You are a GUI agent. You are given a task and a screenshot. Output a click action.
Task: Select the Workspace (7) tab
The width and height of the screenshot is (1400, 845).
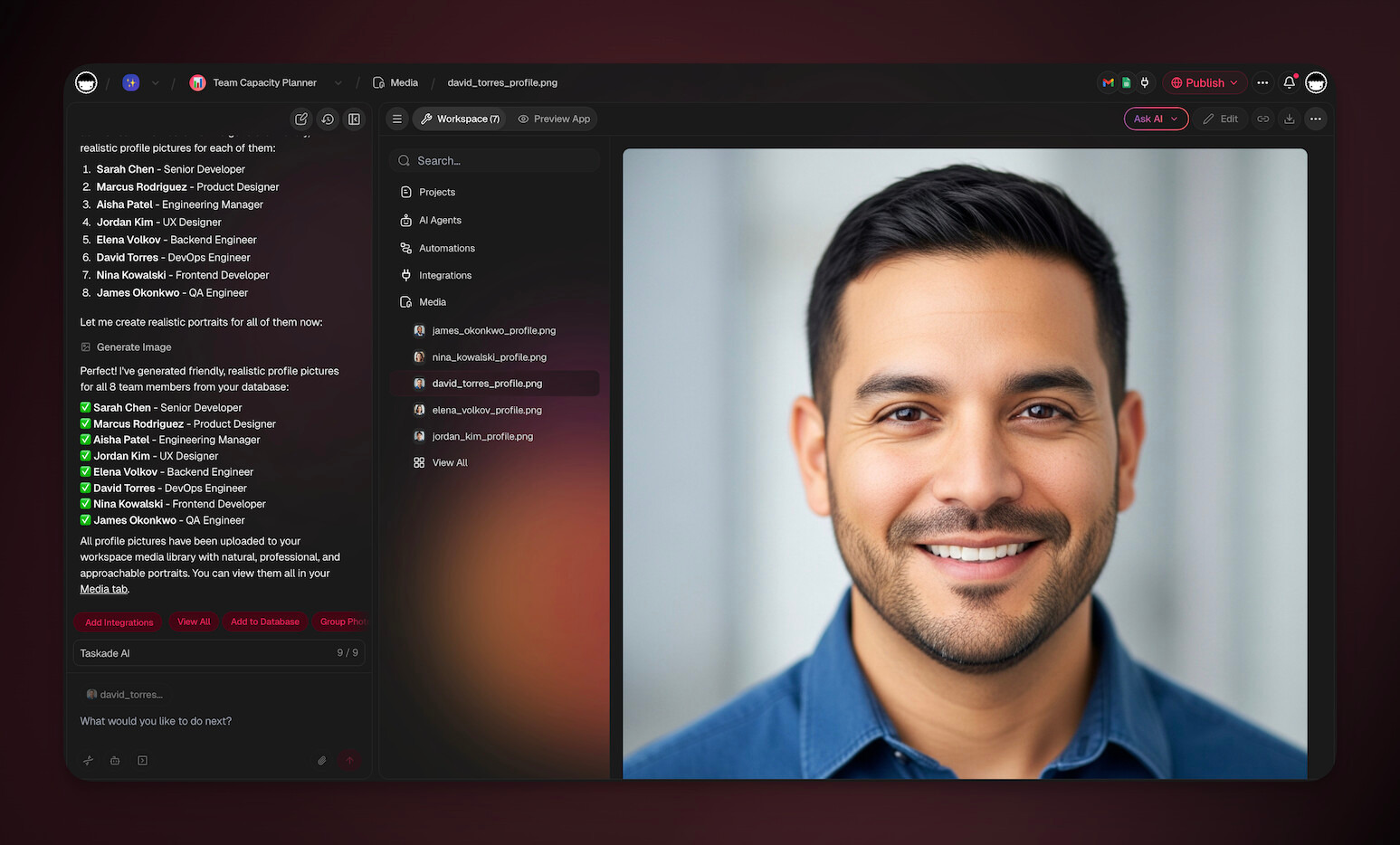pyautogui.click(x=460, y=119)
